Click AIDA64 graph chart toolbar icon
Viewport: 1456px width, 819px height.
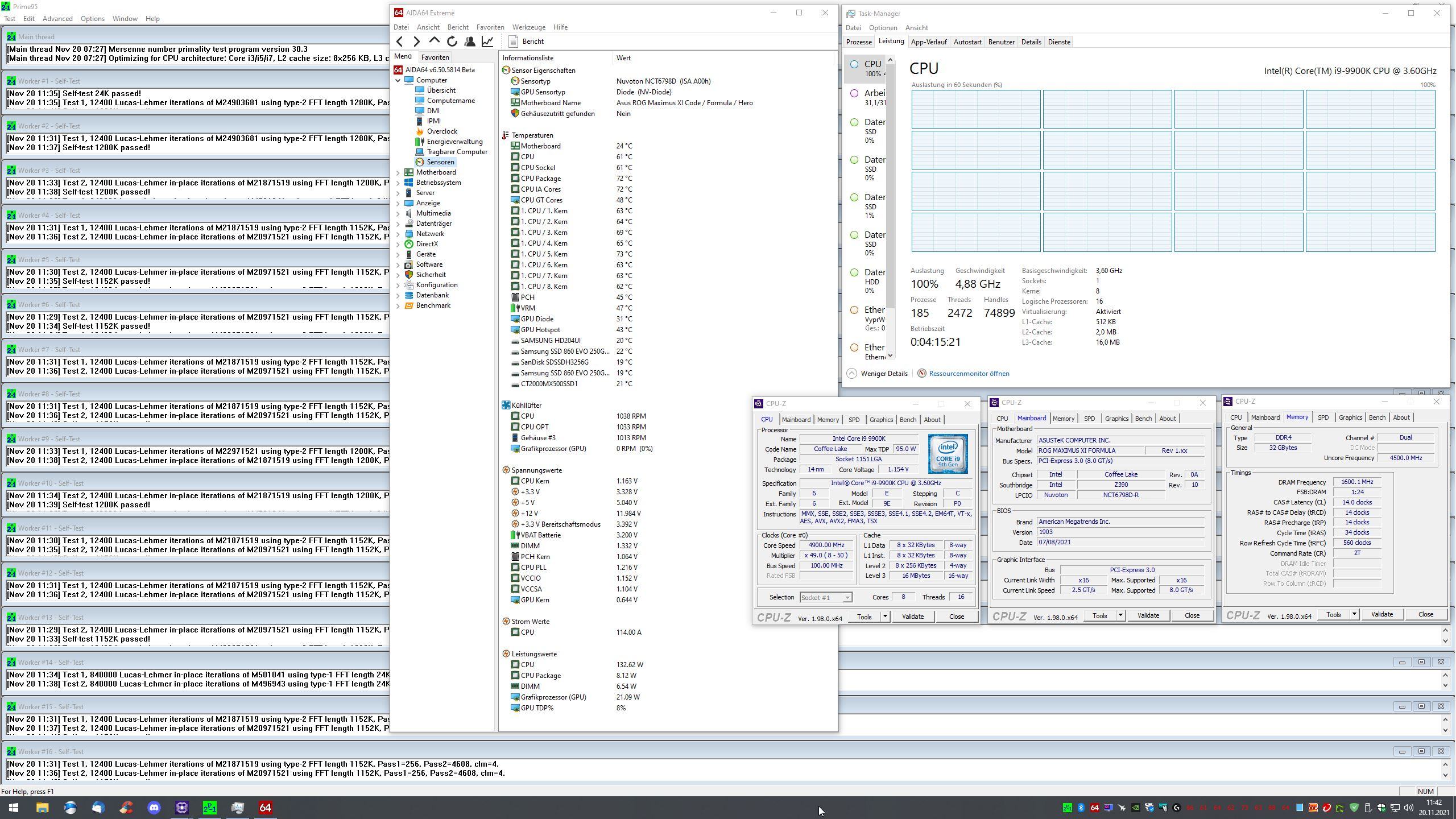[x=487, y=41]
